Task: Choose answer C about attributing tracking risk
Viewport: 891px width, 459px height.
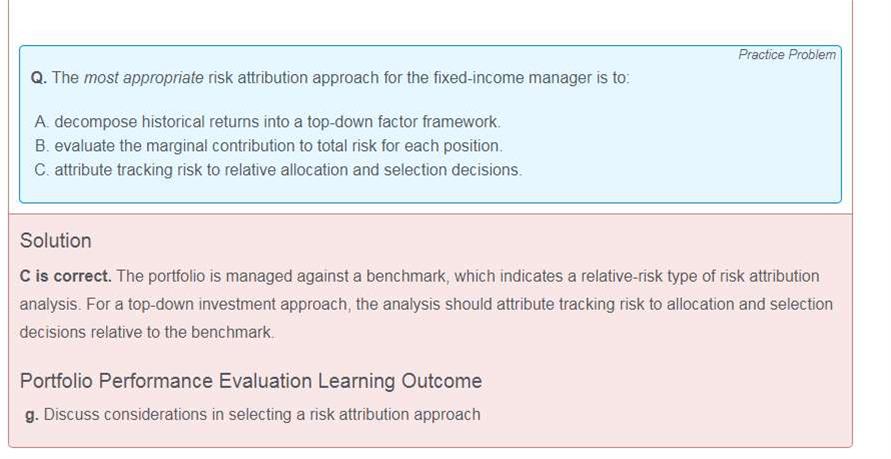Action: click(278, 170)
